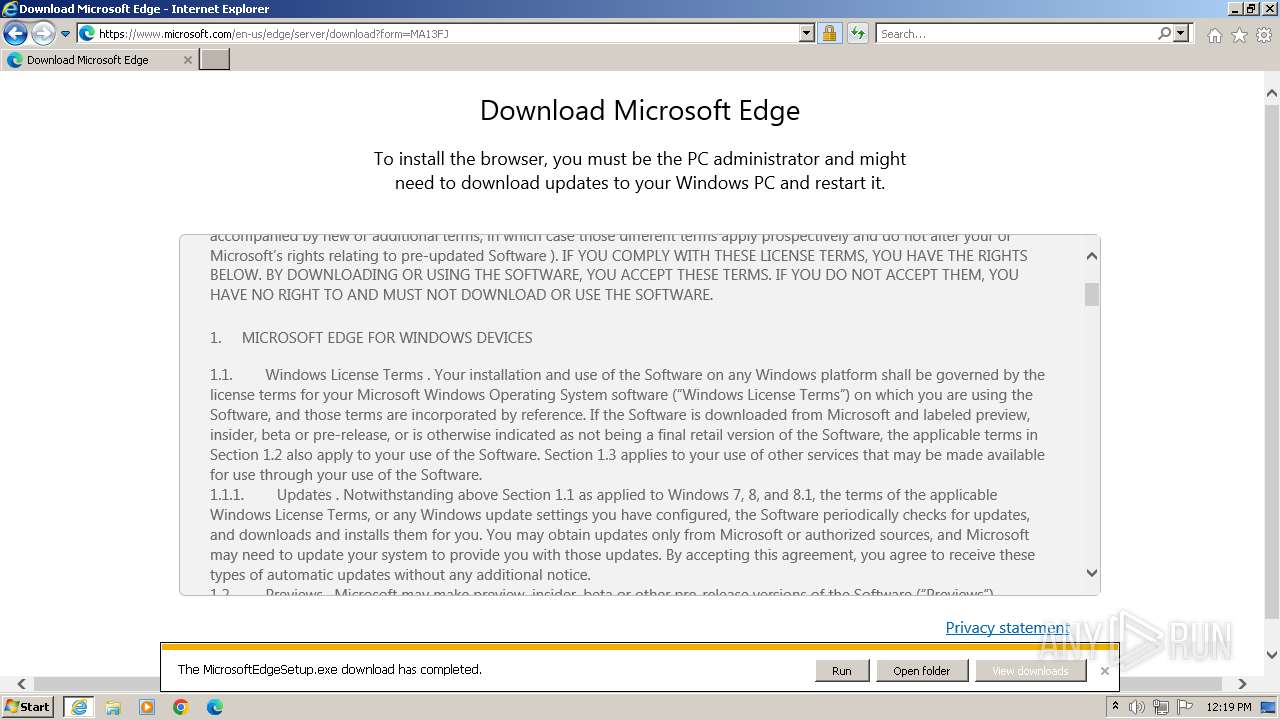Click the Show desktop button
The width and height of the screenshot is (1280, 720).
(x=1270, y=707)
